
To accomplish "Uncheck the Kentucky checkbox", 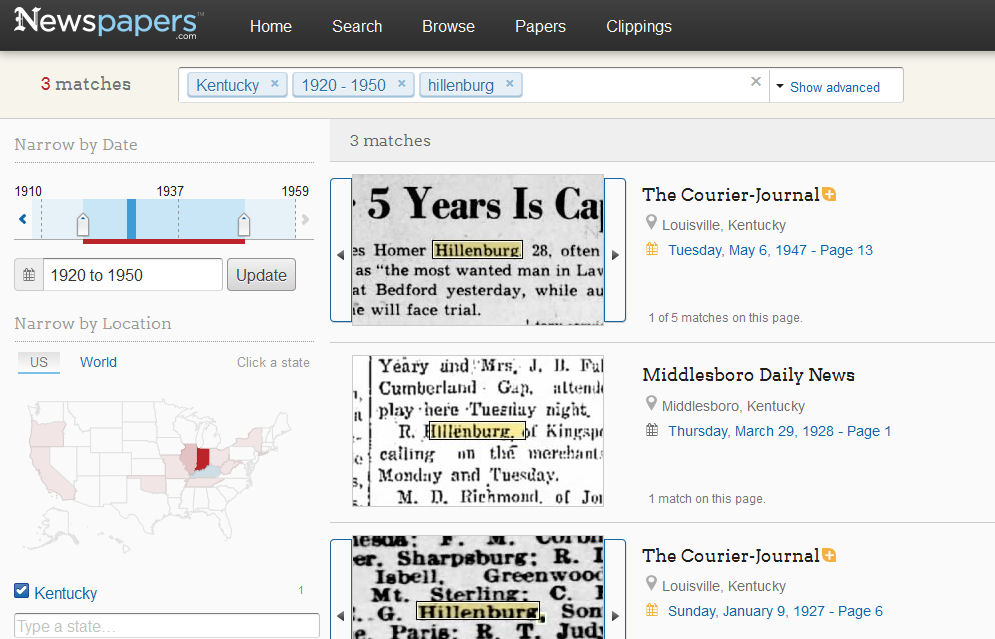I will click(x=22, y=591).
